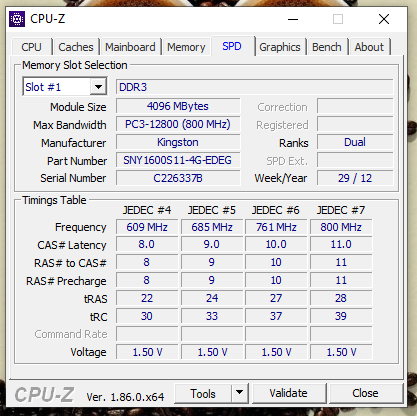Click the tRC value 39
417x416 pixels.
pyautogui.click(x=341, y=316)
